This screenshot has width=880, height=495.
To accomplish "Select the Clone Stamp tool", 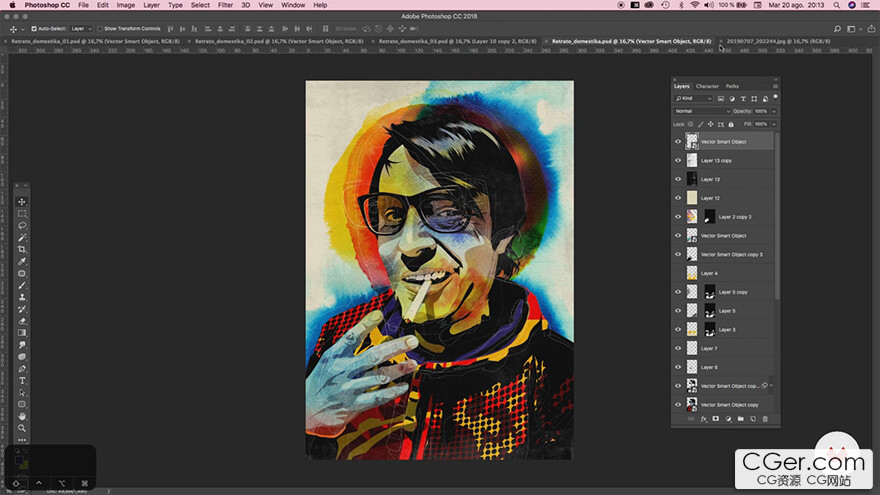I will pos(22,297).
